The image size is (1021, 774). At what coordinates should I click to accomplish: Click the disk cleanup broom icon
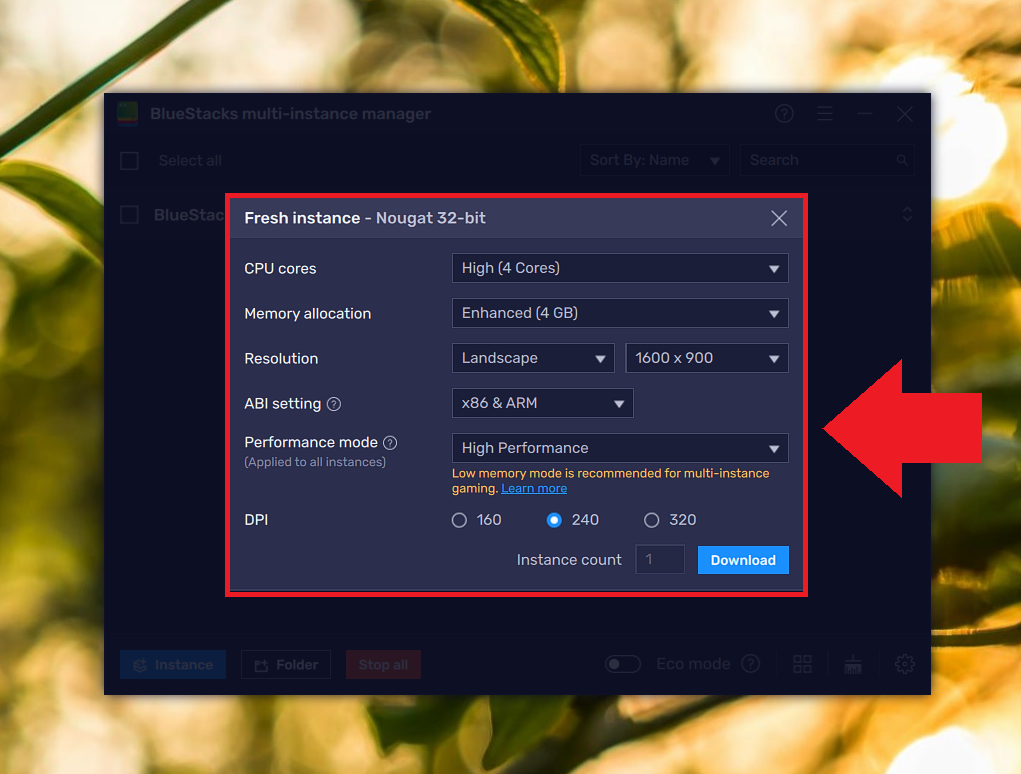click(x=853, y=664)
